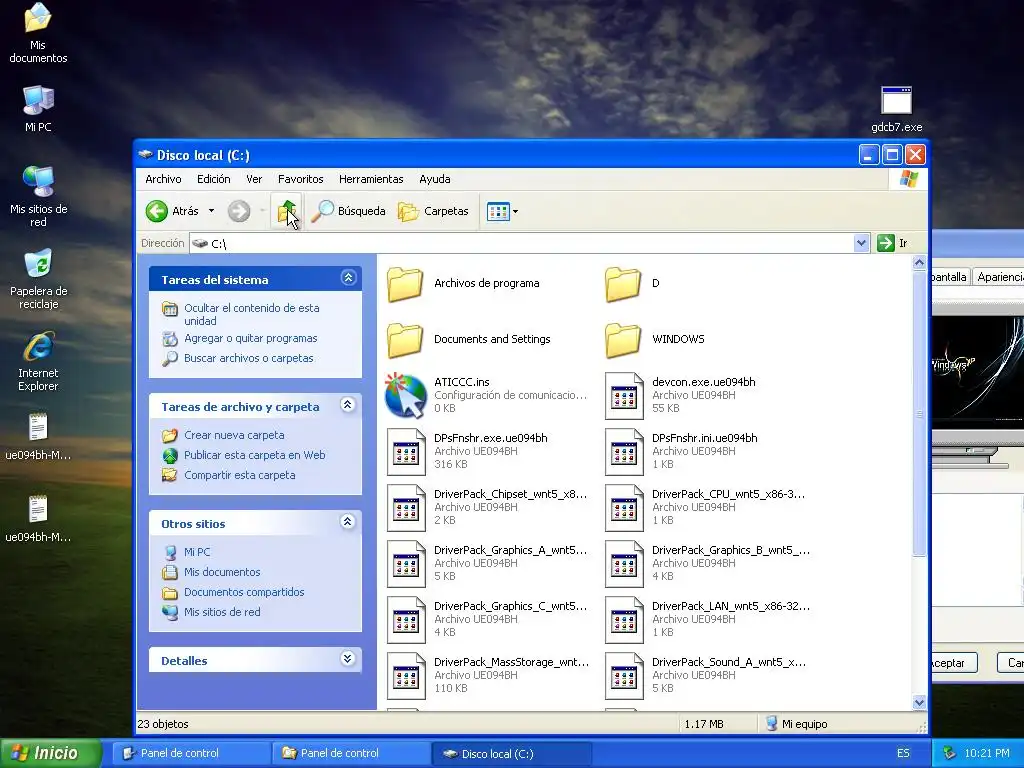
Task: Toggle the Carpetas folder pane
Action: 433,211
